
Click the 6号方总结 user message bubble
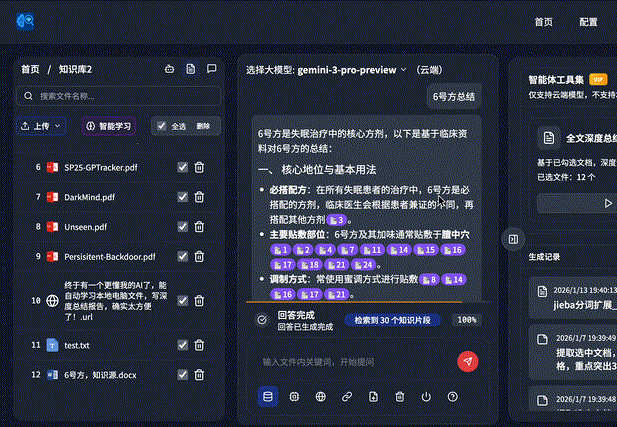click(454, 96)
